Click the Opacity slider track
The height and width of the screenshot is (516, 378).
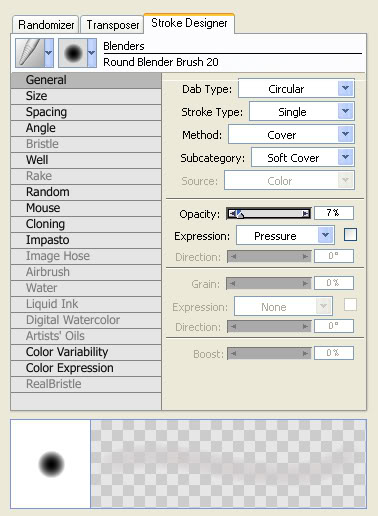pyautogui.click(x=269, y=213)
